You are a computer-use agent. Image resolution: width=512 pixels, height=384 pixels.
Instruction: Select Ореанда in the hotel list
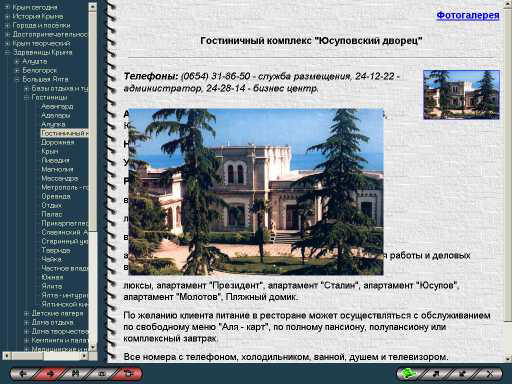(x=56, y=196)
